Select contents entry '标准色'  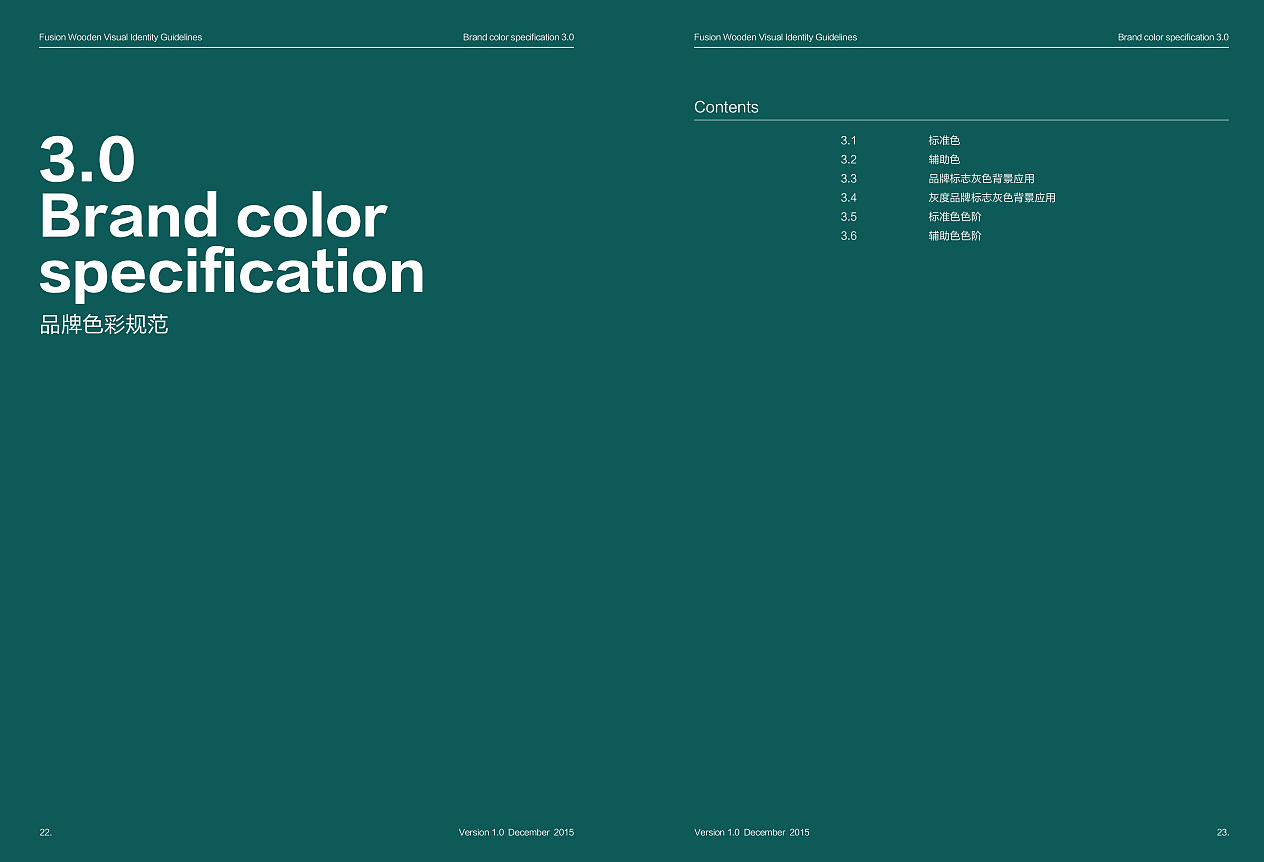point(944,141)
